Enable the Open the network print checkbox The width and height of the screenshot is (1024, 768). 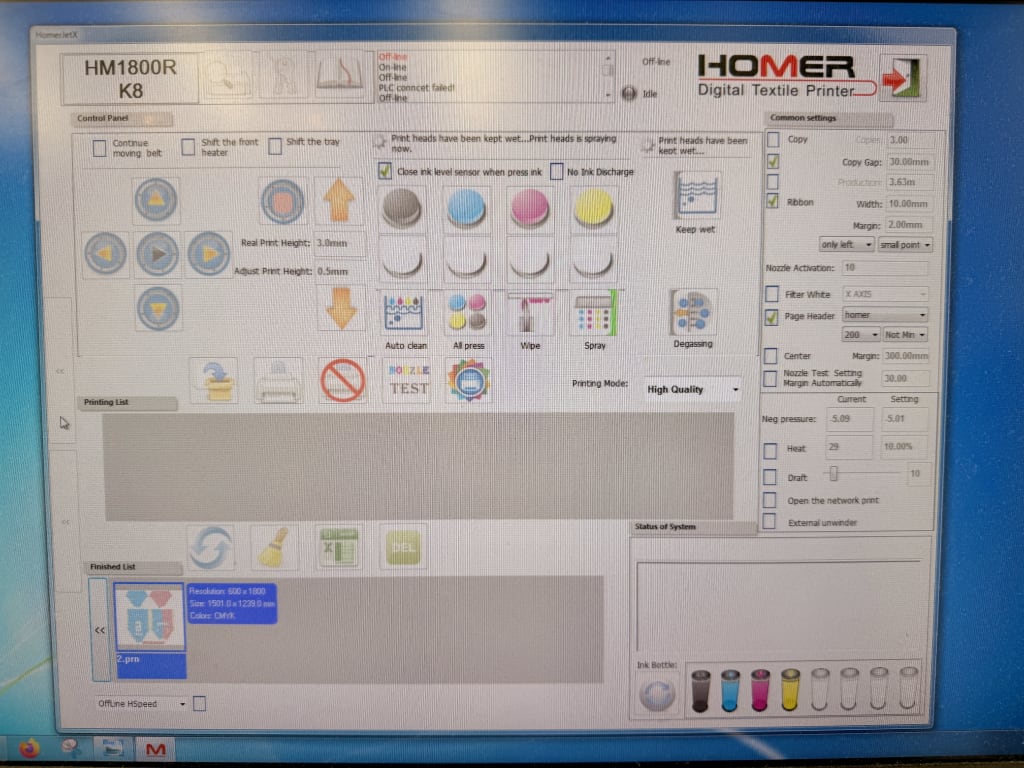(770, 501)
